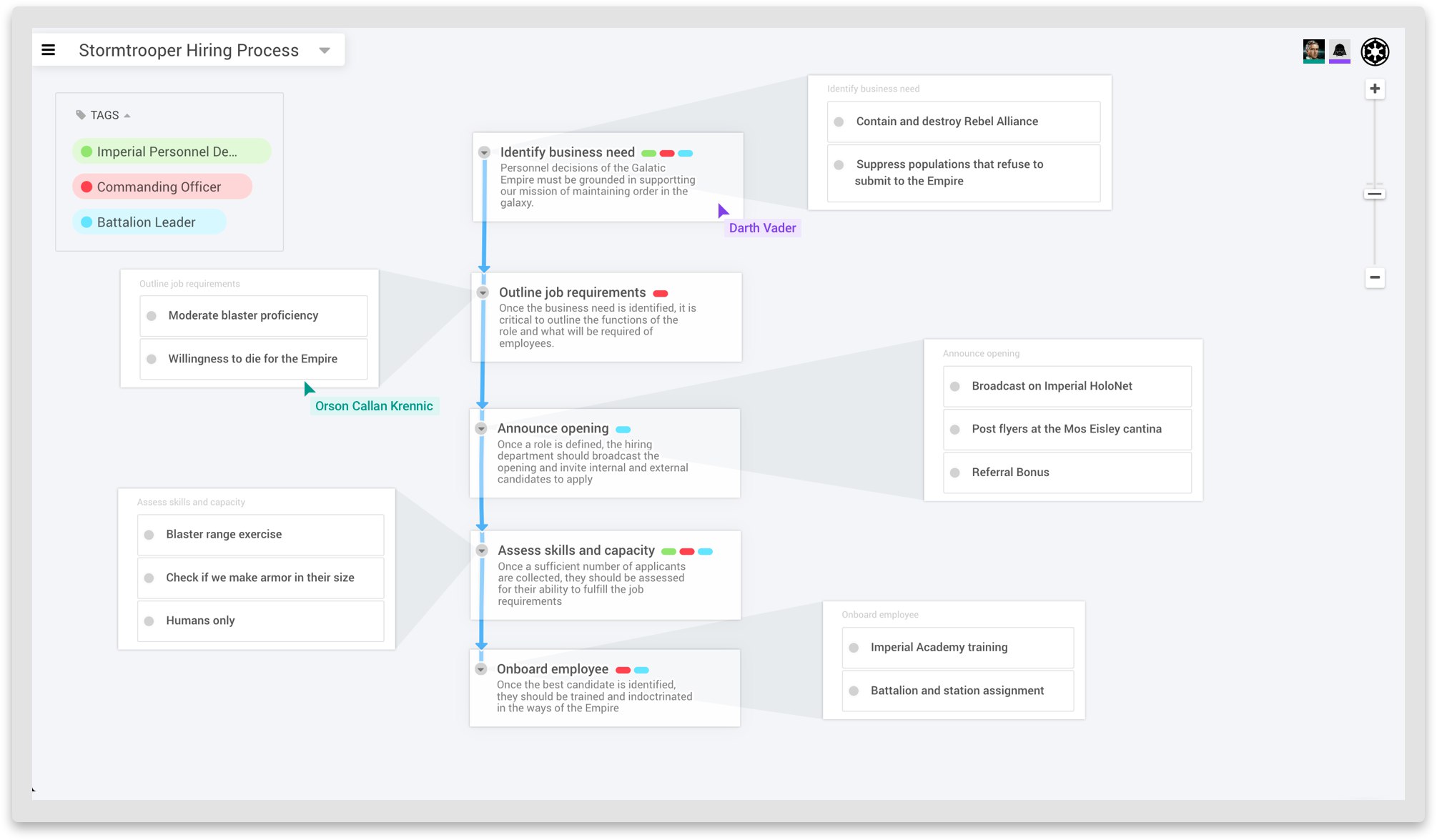Viewport: 1437px width, 840px height.
Task: Click red tag pill on Identify business need
Action: (x=667, y=154)
